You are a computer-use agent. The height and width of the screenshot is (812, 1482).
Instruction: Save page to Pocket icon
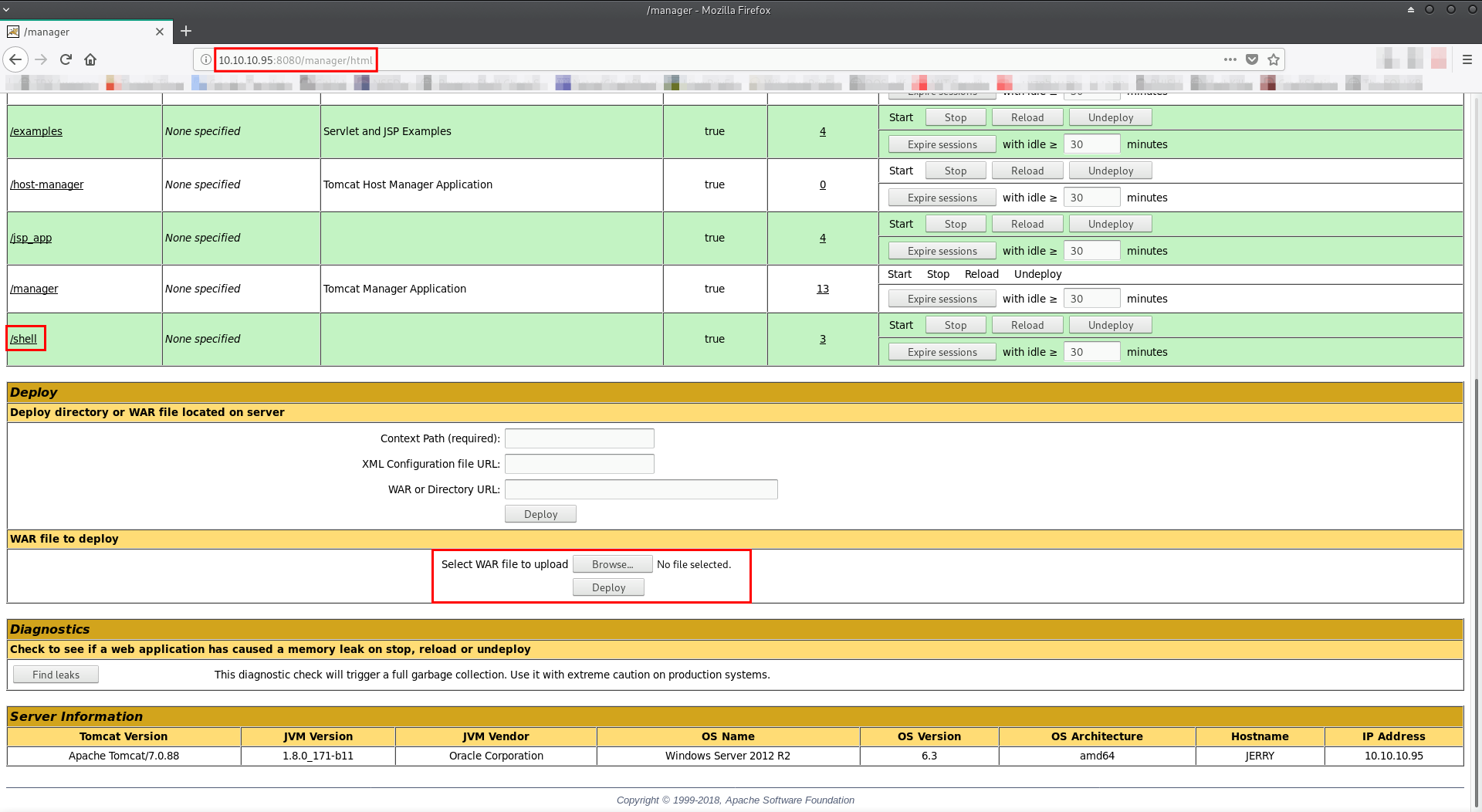coord(1252,59)
